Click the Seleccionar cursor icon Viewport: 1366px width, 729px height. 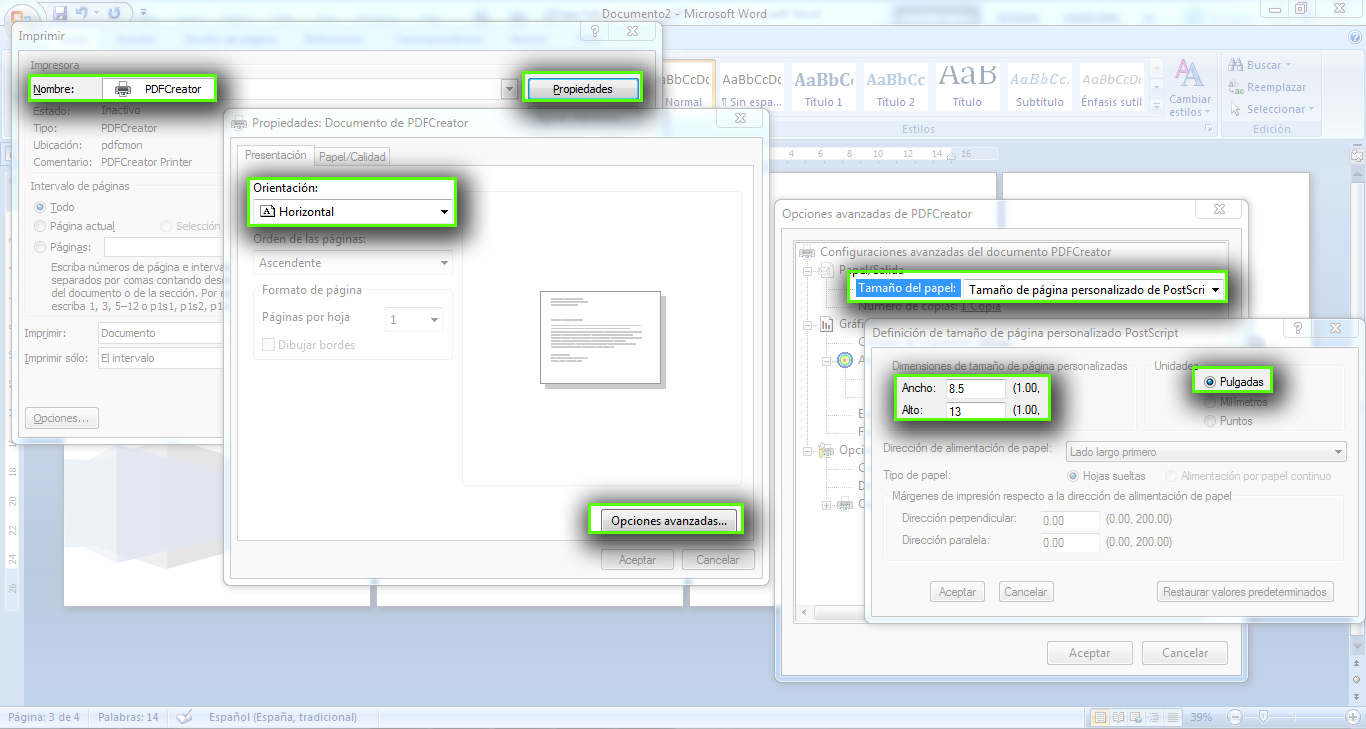(1236, 109)
